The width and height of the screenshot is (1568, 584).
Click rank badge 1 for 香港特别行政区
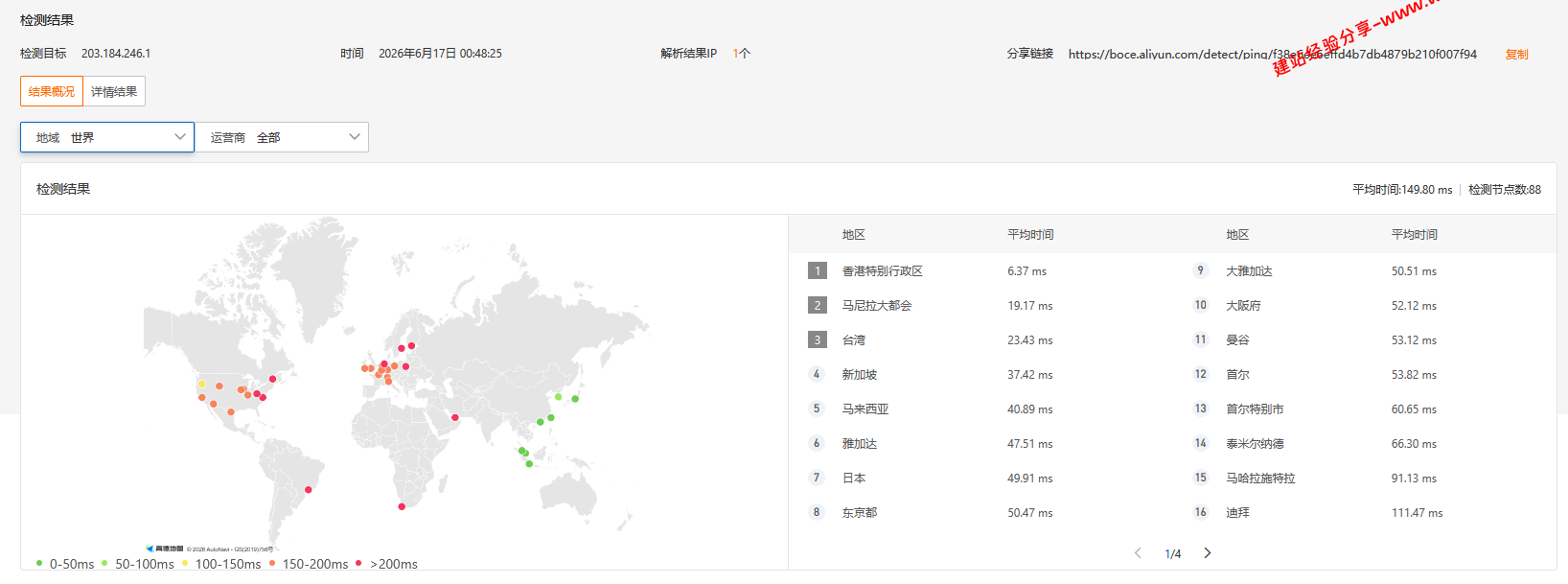point(817,271)
